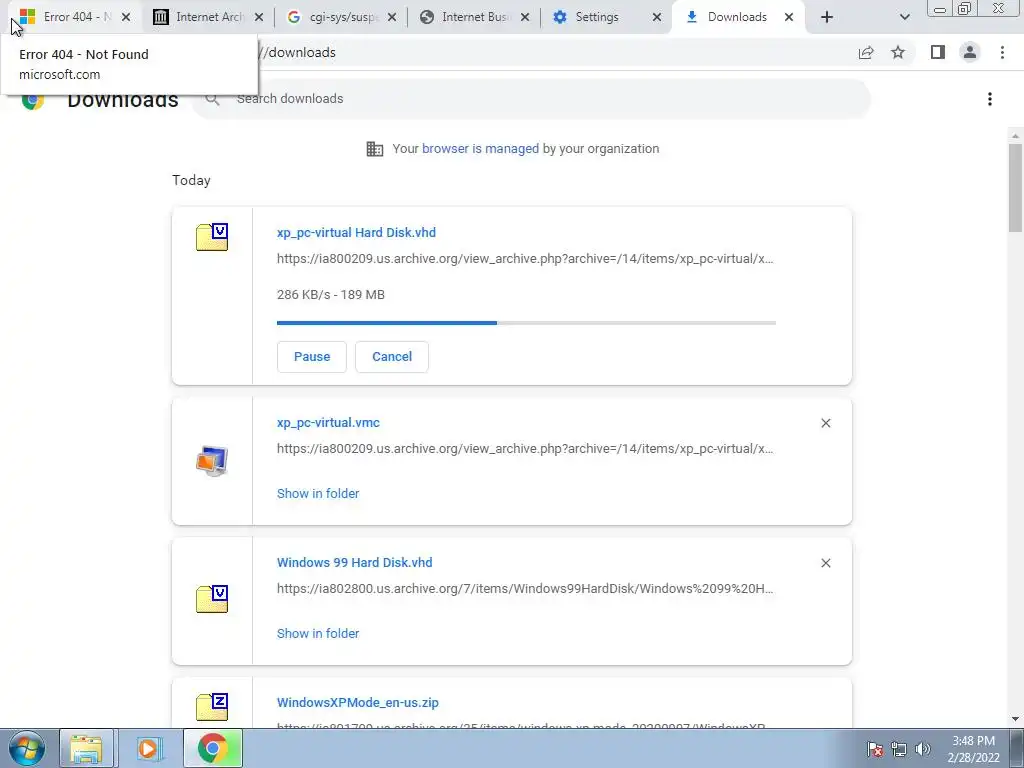Close the Downloads tab

(x=789, y=18)
